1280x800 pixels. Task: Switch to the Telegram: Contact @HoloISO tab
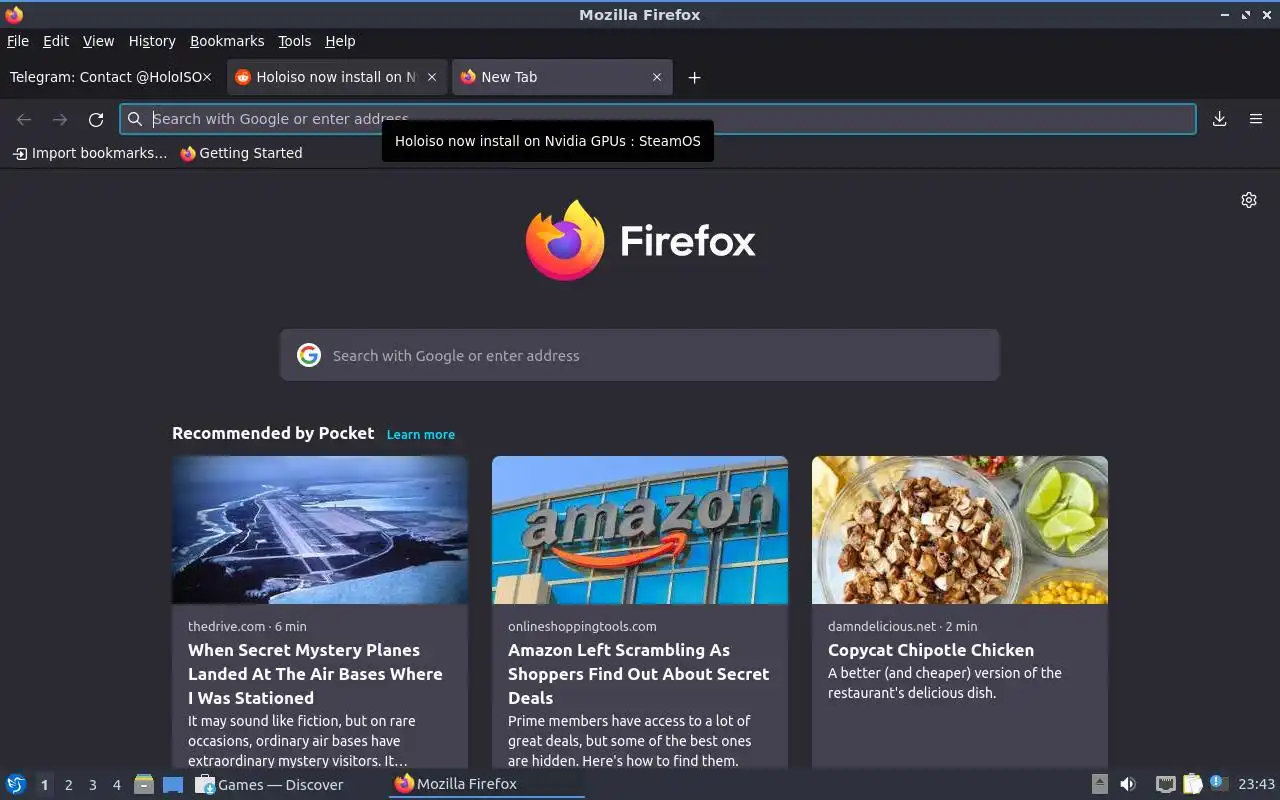pos(110,77)
